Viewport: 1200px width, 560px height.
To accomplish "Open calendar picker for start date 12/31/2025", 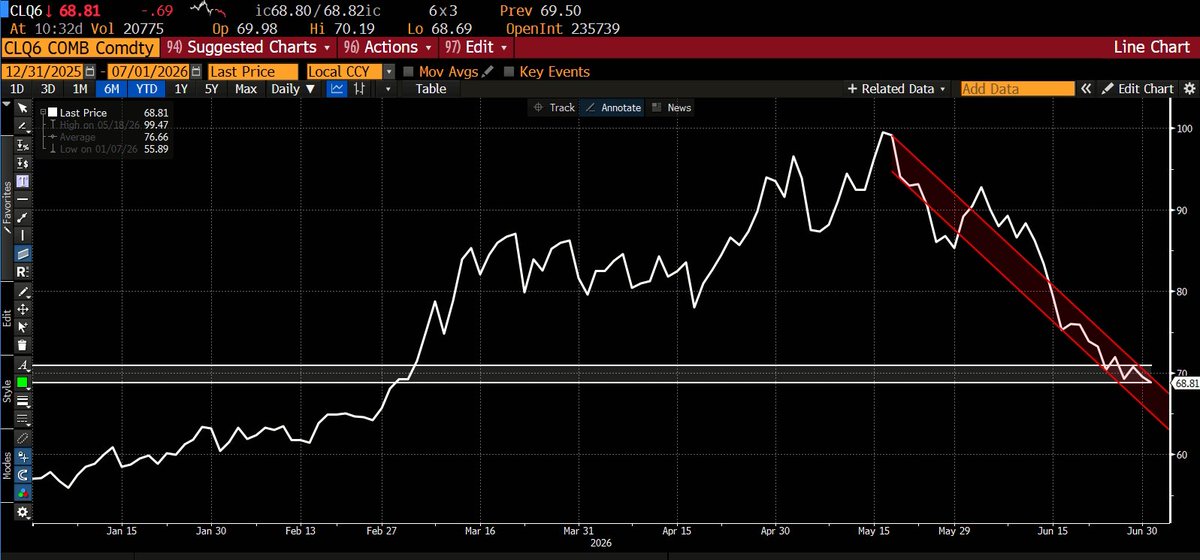I will [x=90, y=72].
